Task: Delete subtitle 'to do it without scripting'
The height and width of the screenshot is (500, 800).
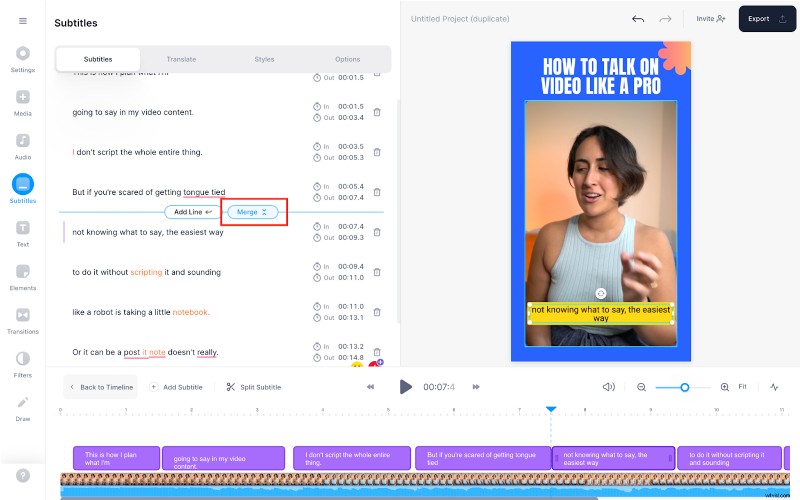Action: point(377,272)
